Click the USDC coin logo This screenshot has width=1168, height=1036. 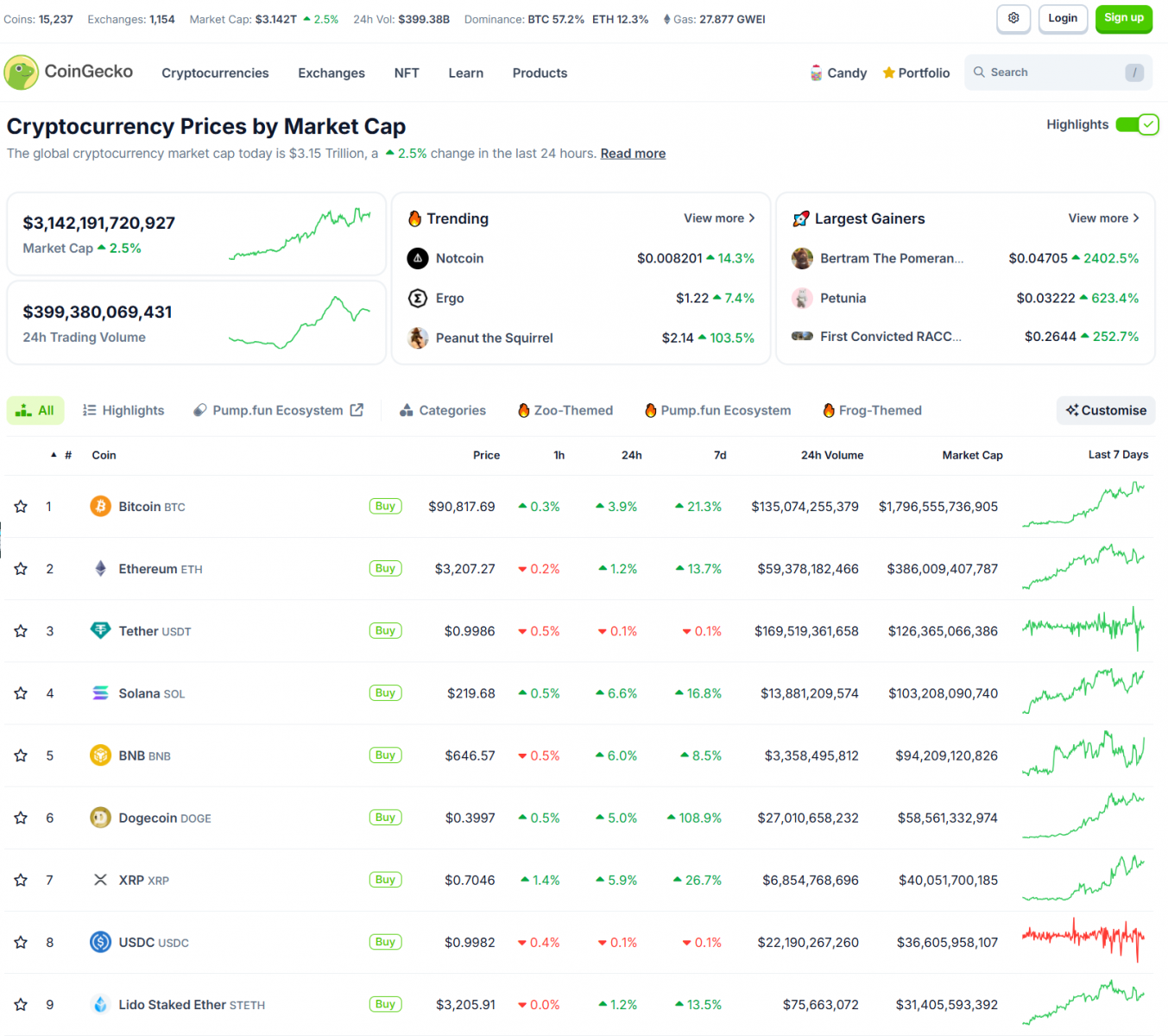pos(100,942)
